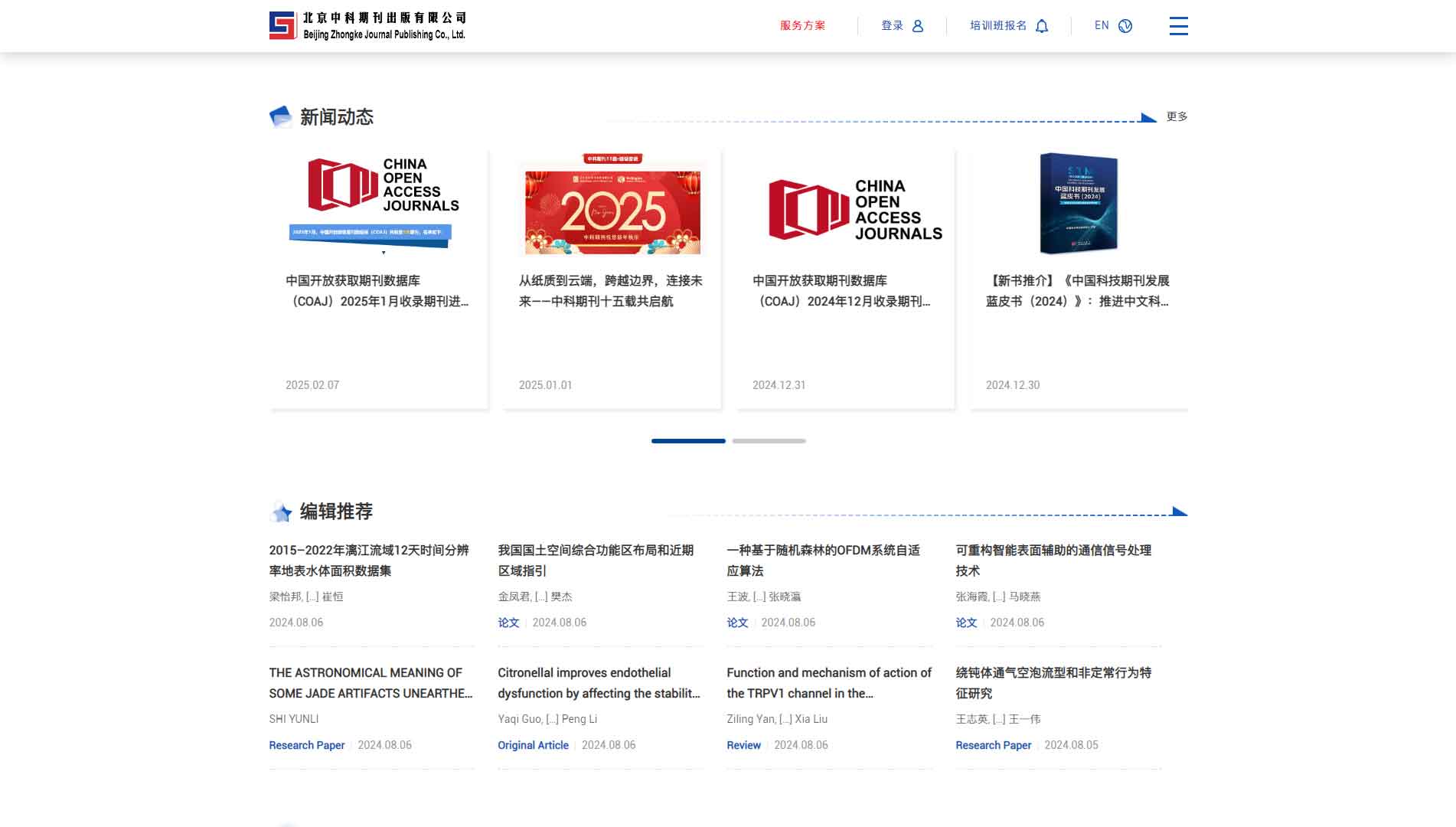Click author name SHI YUNLI
The width and height of the screenshot is (1456, 827).
[294, 719]
